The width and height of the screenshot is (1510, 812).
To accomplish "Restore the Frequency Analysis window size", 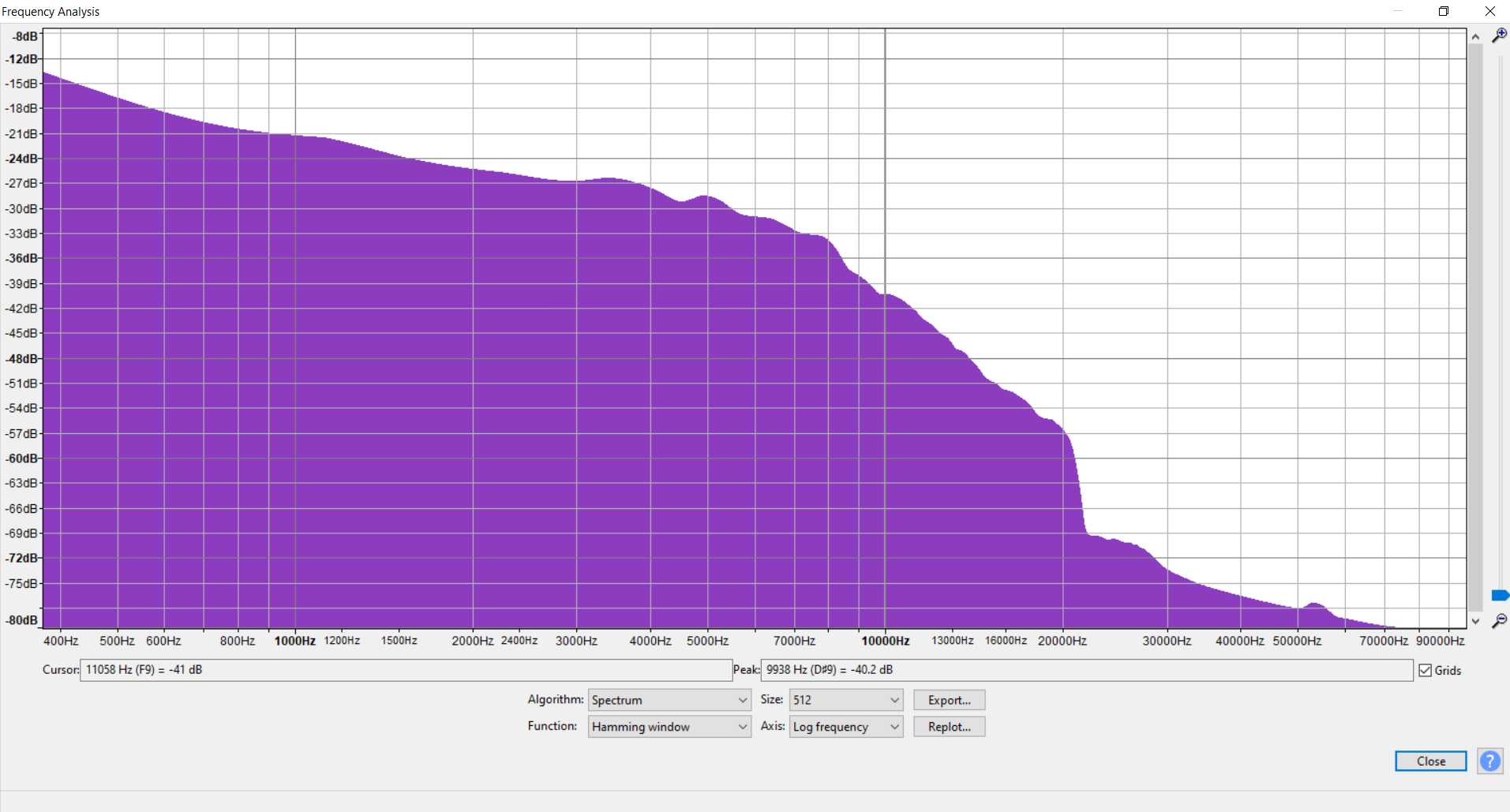I will [1443, 11].
